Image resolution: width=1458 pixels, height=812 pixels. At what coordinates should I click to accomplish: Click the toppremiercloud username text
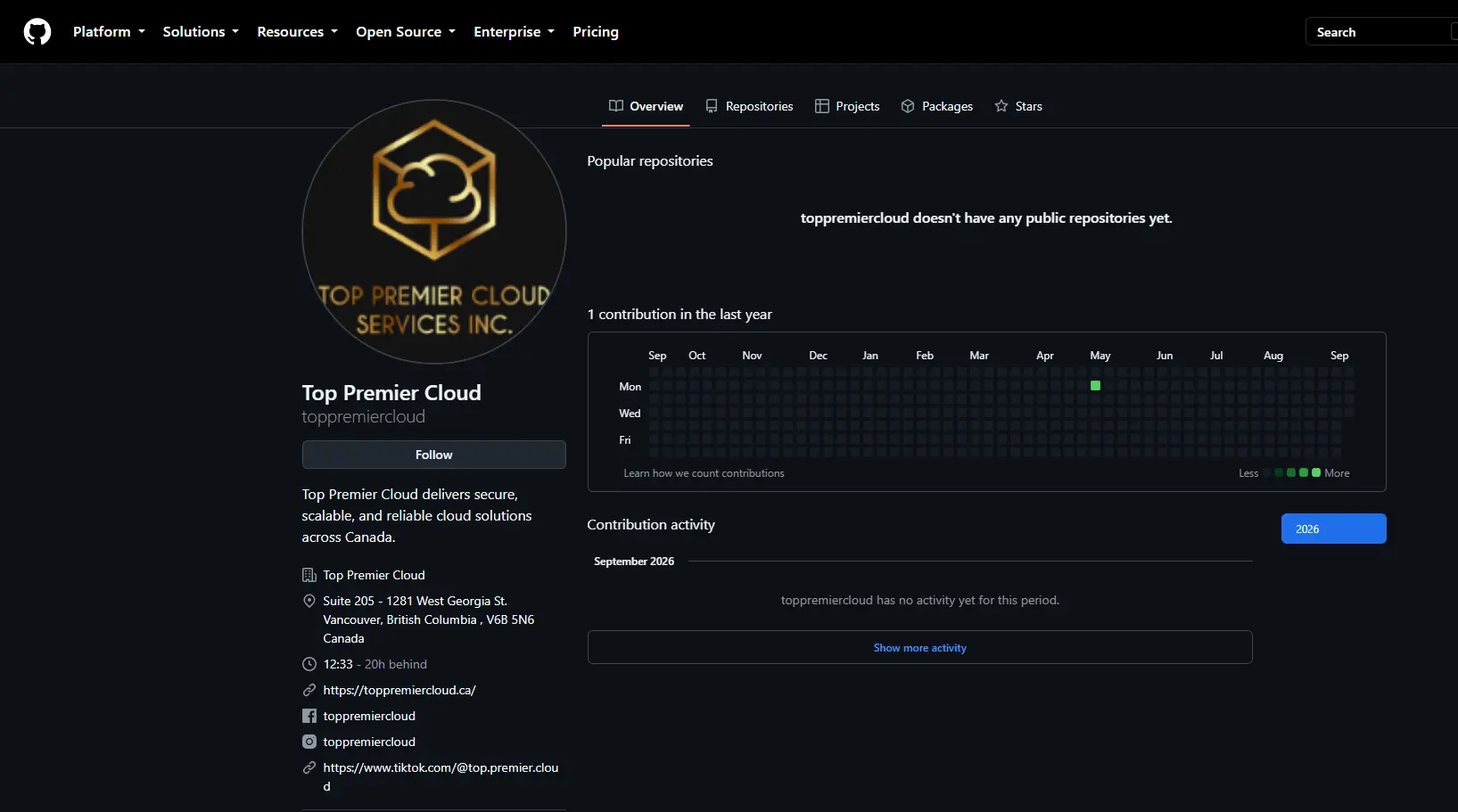(x=363, y=417)
